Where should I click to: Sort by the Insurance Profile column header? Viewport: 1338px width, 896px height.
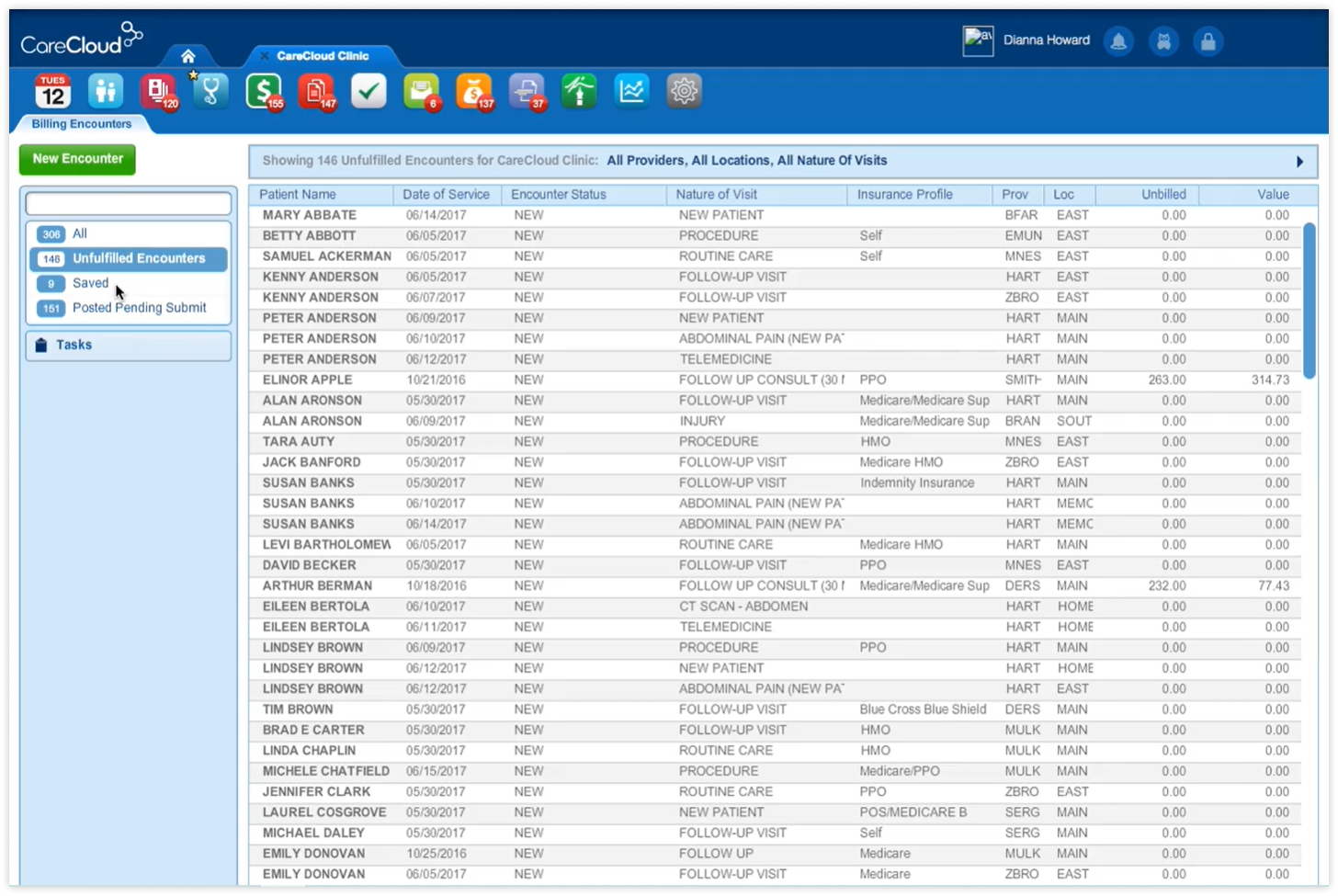(x=920, y=195)
